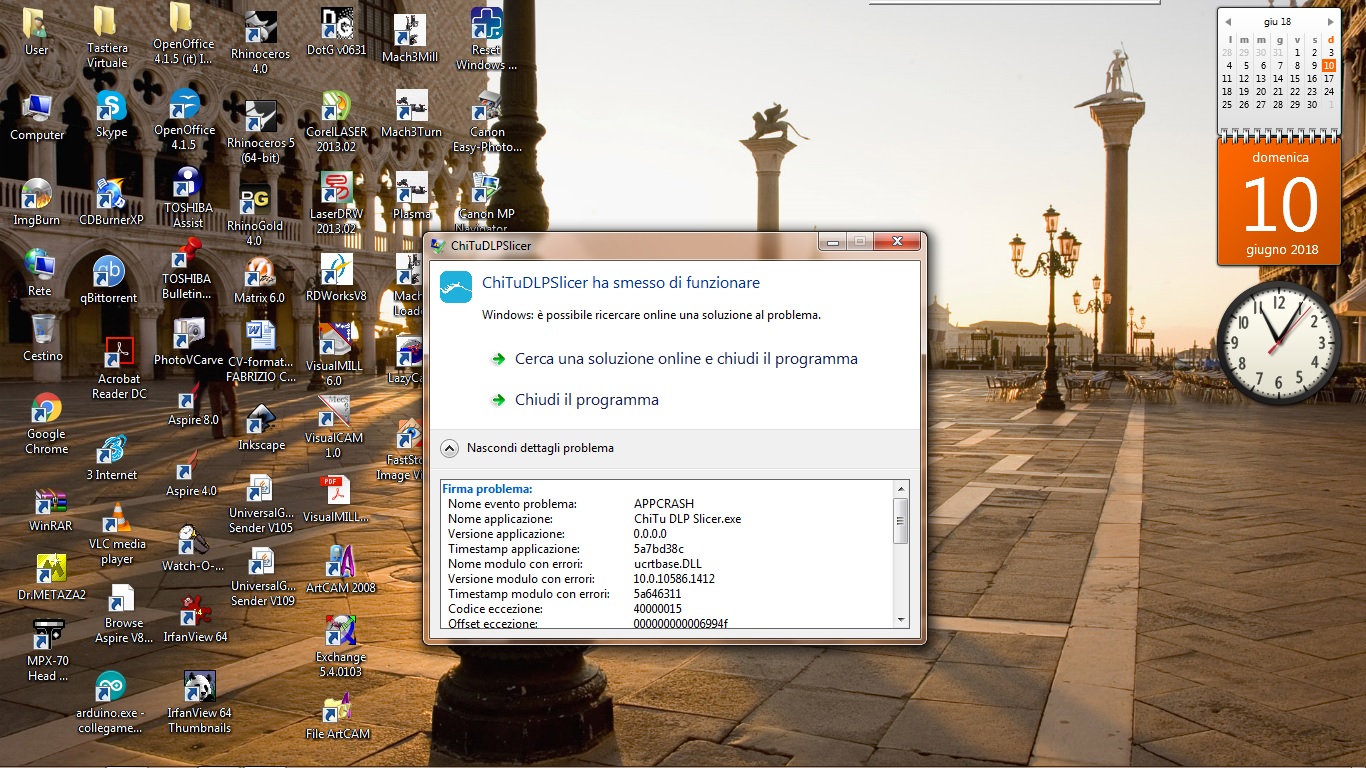Select the Mach3Mill desktop shortcut
Screen dimensions: 1366x768
(x=410, y=30)
